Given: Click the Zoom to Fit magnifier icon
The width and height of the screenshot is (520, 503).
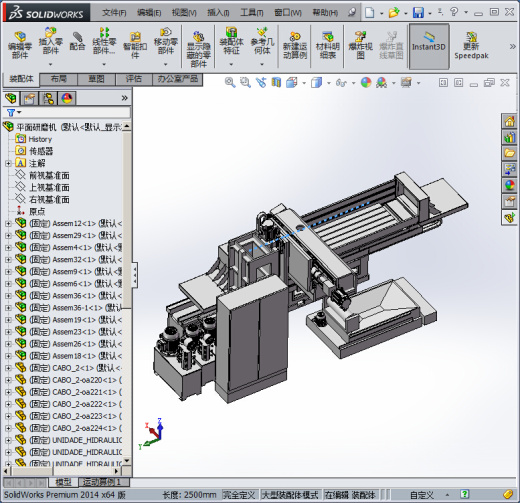Looking at the screenshot, I should (x=230, y=82).
